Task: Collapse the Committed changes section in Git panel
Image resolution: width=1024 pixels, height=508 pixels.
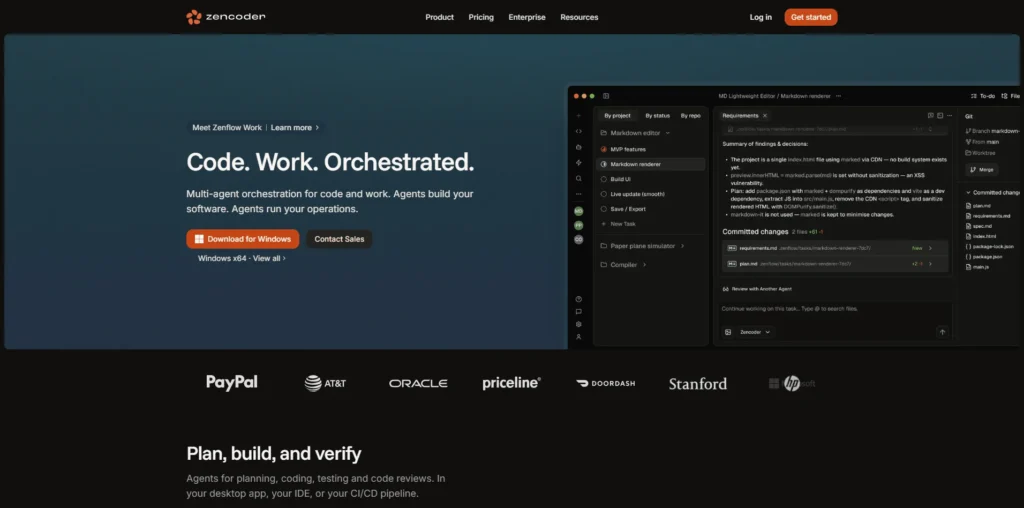Action: tap(968, 193)
